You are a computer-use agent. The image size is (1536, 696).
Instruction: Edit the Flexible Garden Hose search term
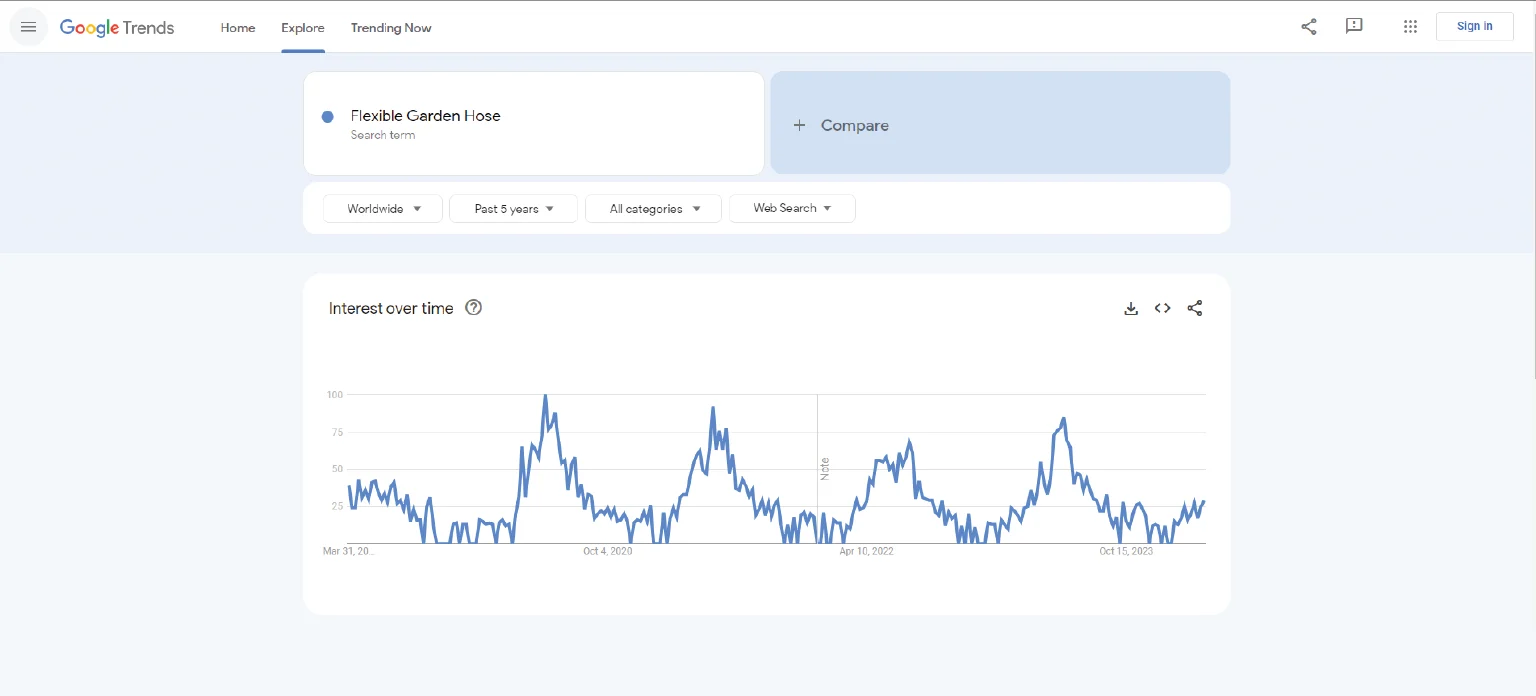click(426, 116)
